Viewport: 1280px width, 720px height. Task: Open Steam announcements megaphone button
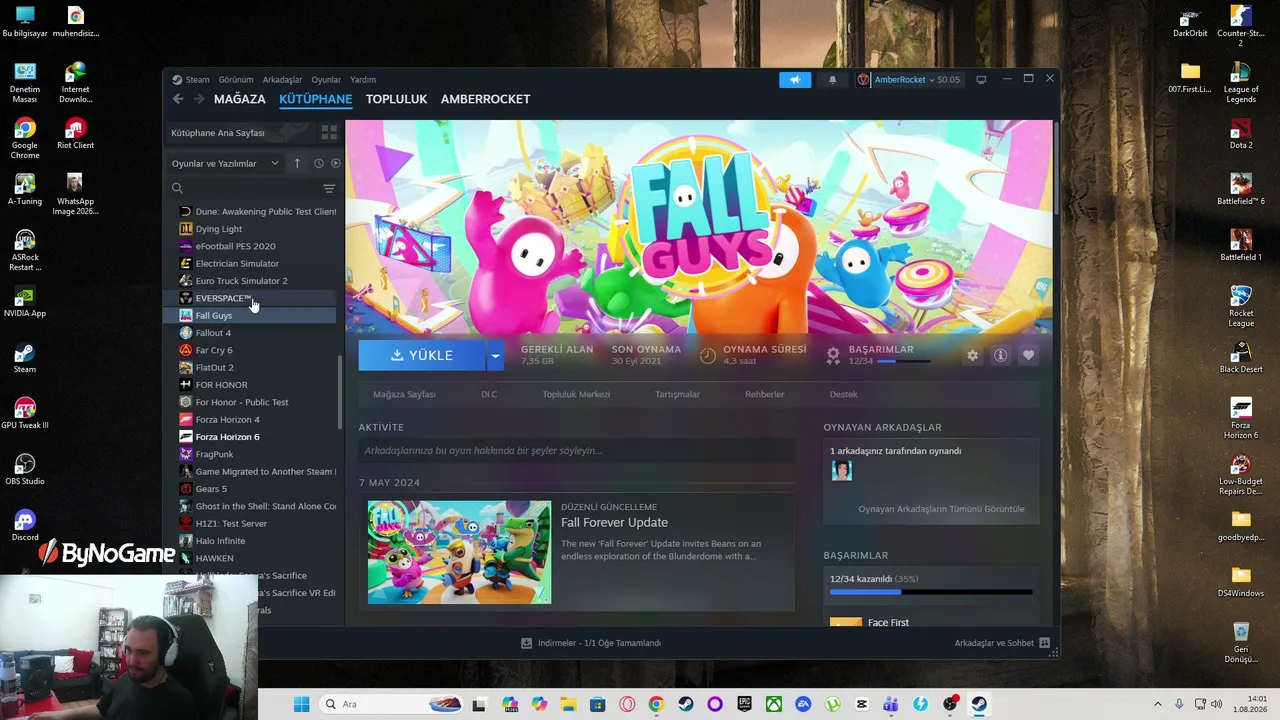795,80
